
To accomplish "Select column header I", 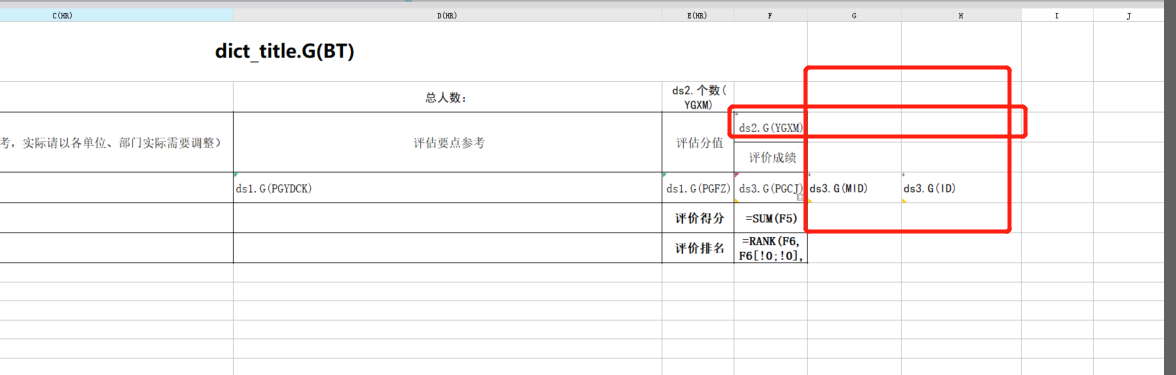I will tap(1058, 15).
